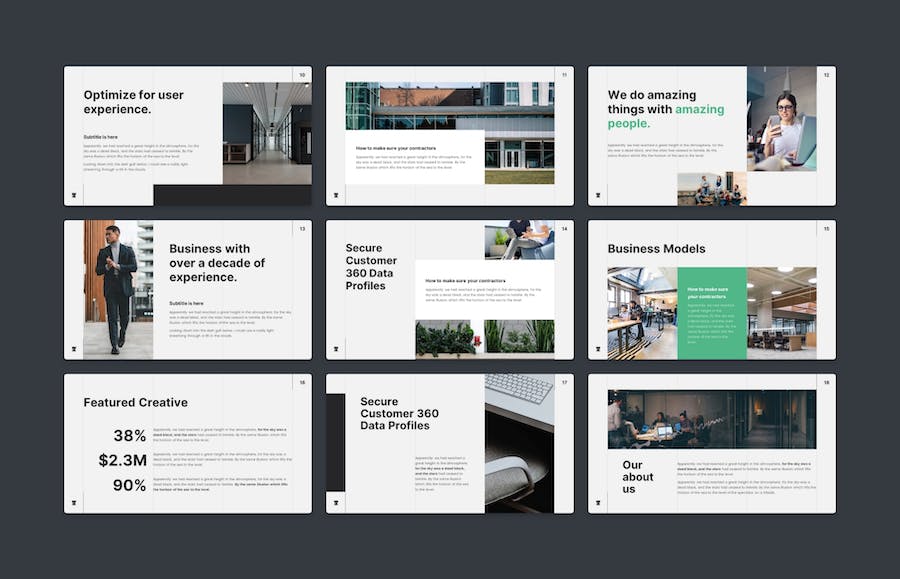The width and height of the screenshot is (900, 579).
Task: Click the logo icon on slide 16
Action: (x=74, y=503)
